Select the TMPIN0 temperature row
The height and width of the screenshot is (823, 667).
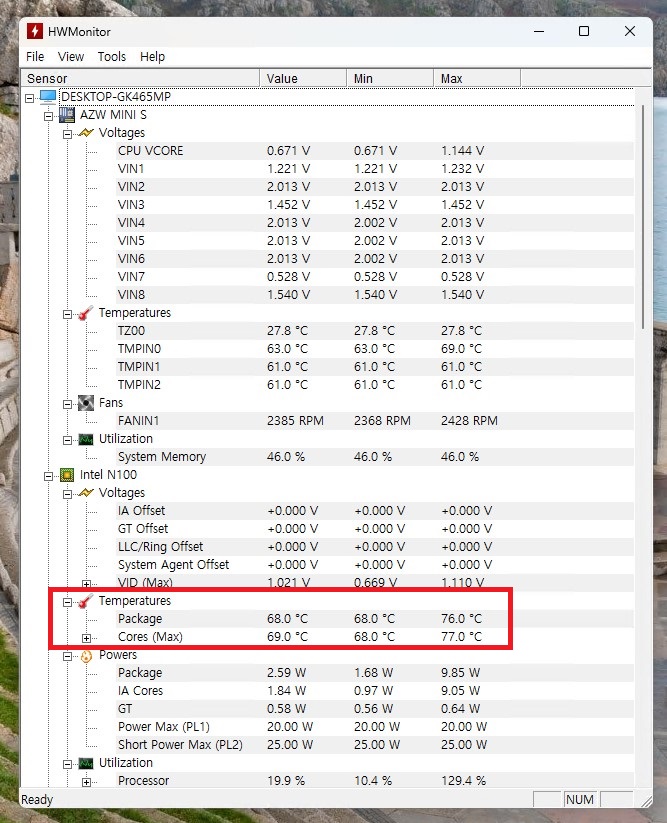[x=375, y=349]
